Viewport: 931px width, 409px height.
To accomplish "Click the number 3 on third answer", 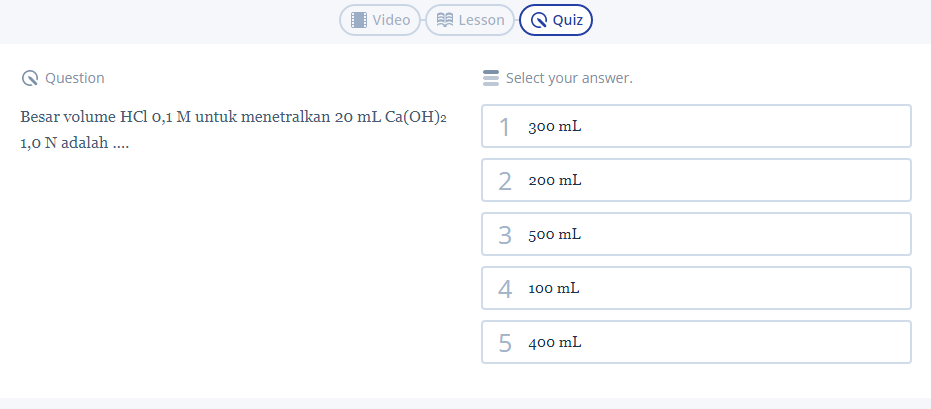I will point(505,235).
